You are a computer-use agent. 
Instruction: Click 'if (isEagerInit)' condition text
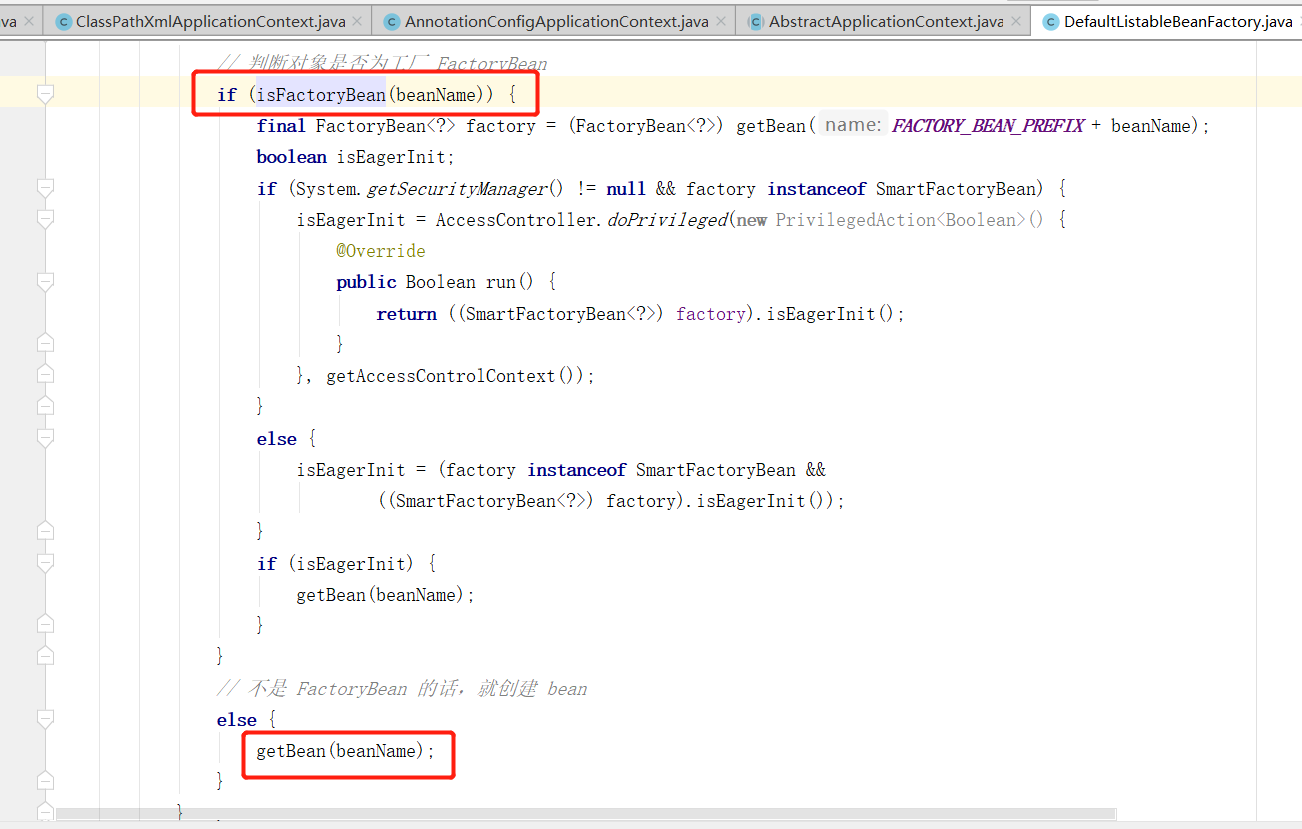336,564
